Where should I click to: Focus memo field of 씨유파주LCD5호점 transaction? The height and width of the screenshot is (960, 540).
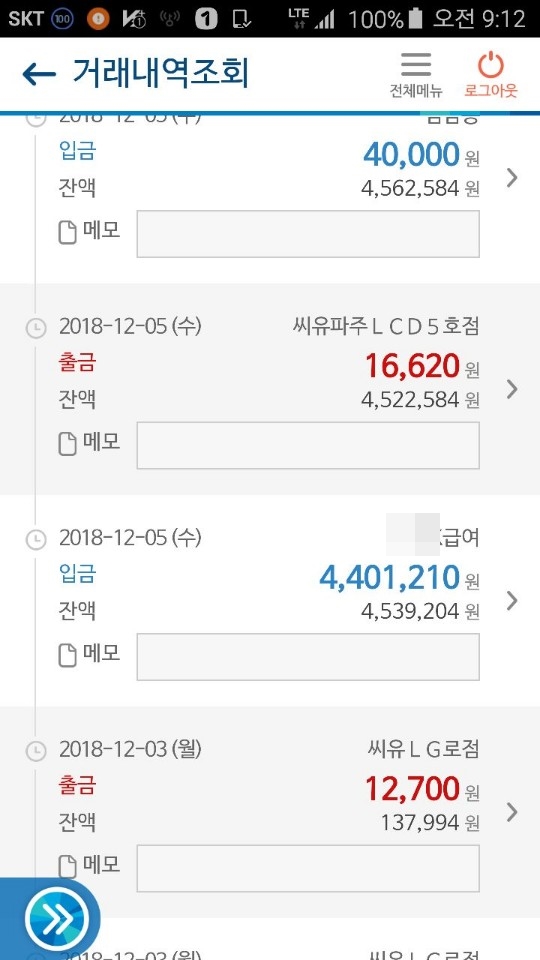click(x=308, y=445)
